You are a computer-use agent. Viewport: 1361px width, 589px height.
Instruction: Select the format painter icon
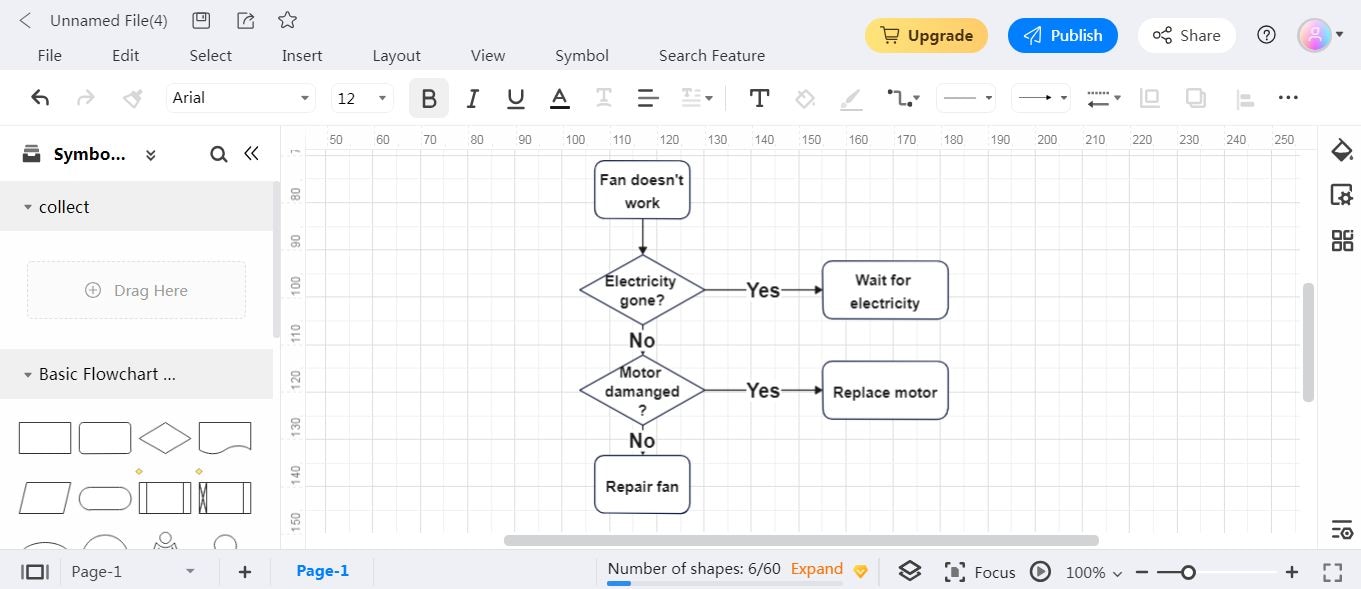(x=132, y=98)
